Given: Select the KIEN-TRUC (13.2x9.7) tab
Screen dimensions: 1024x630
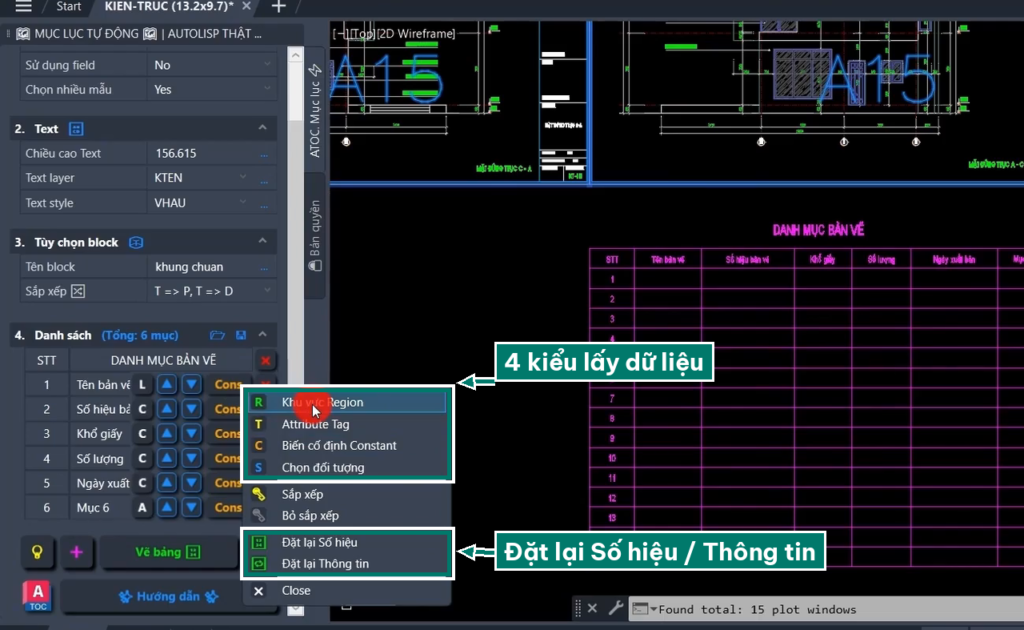Looking at the screenshot, I should point(168,7).
